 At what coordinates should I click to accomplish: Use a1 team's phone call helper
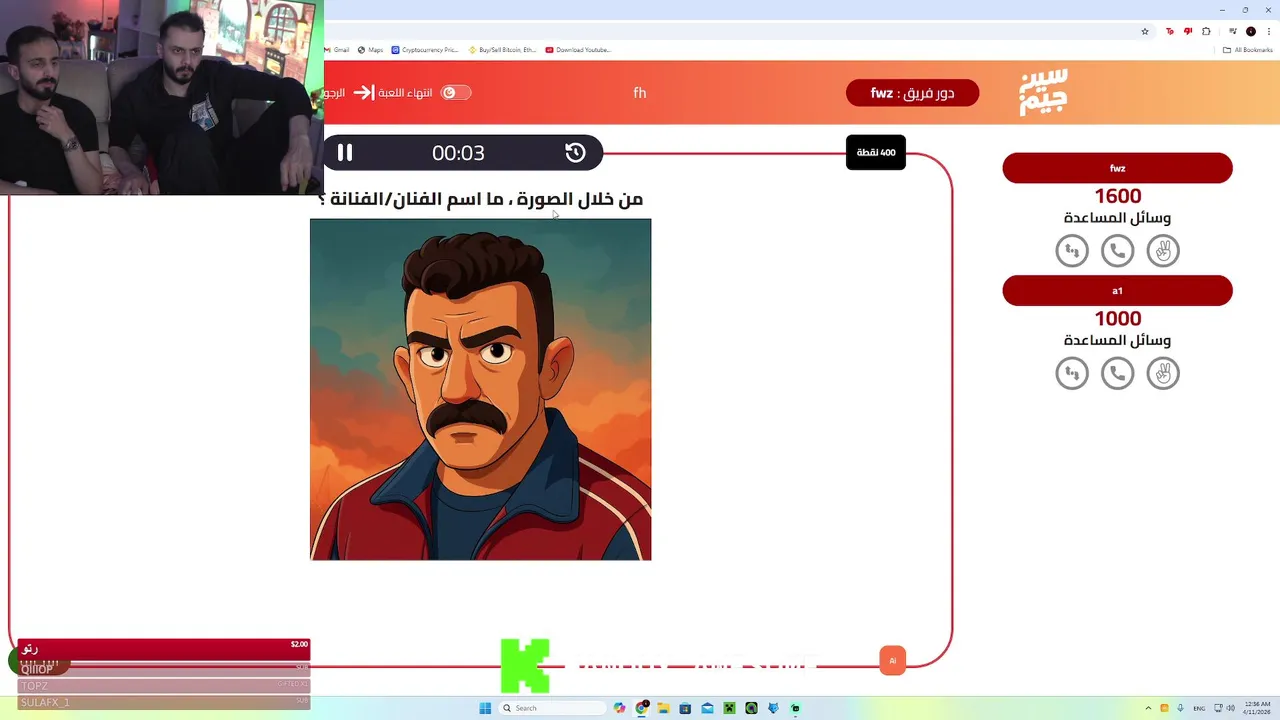coord(1117,373)
